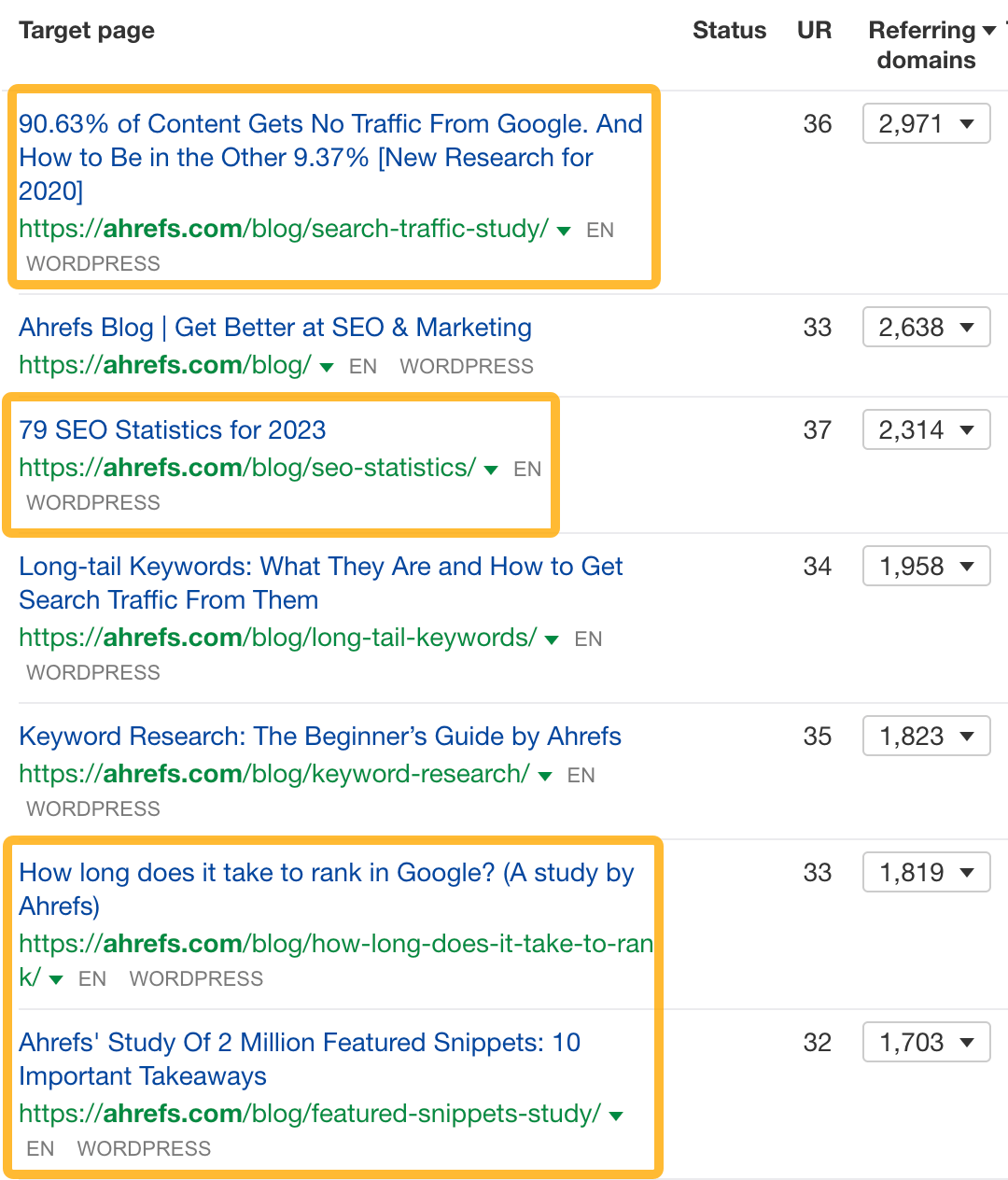Open the referring domains dropdown showing 2,971
Viewport: 1008px width, 1180px height.
(x=926, y=123)
